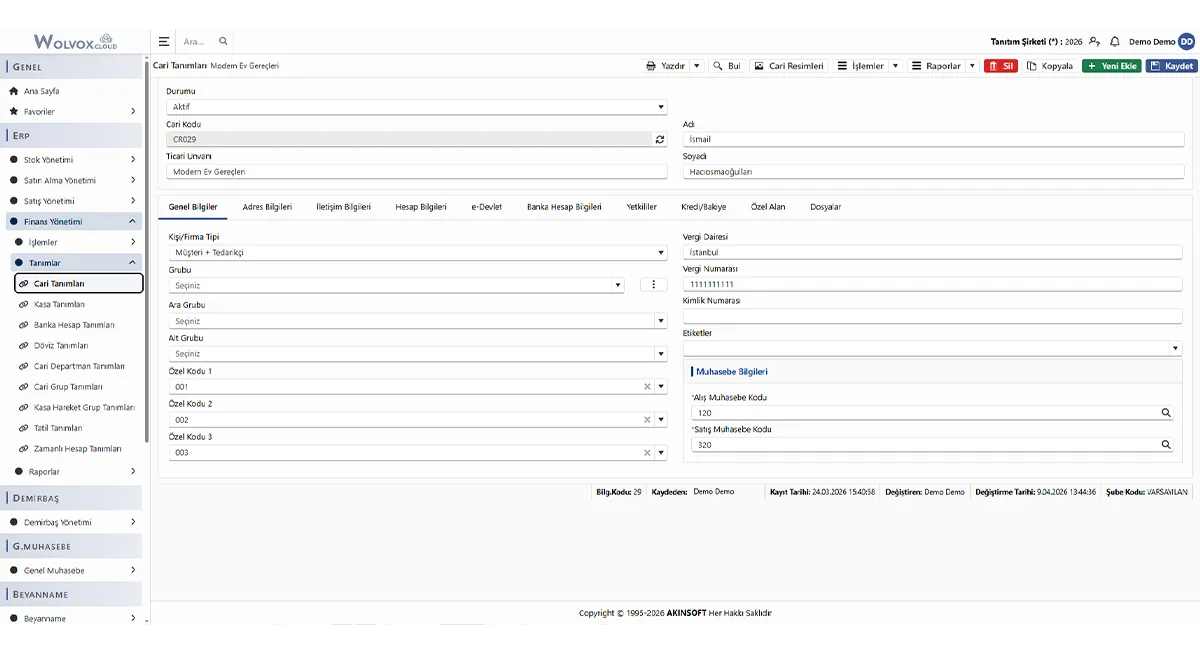1200x653 pixels.
Task: Switch to İletişim Bilgileri tab
Action: click(x=343, y=207)
